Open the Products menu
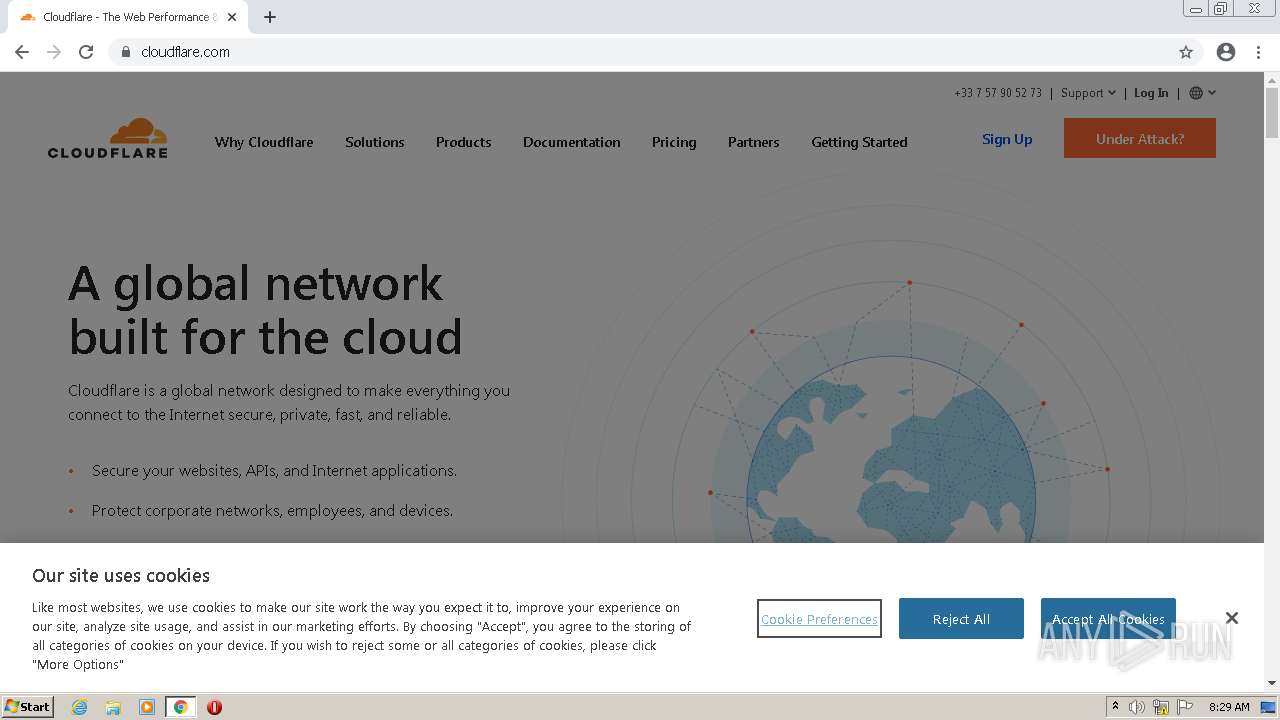The height and width of the screenshot is (720, 1280). (464, 142)
